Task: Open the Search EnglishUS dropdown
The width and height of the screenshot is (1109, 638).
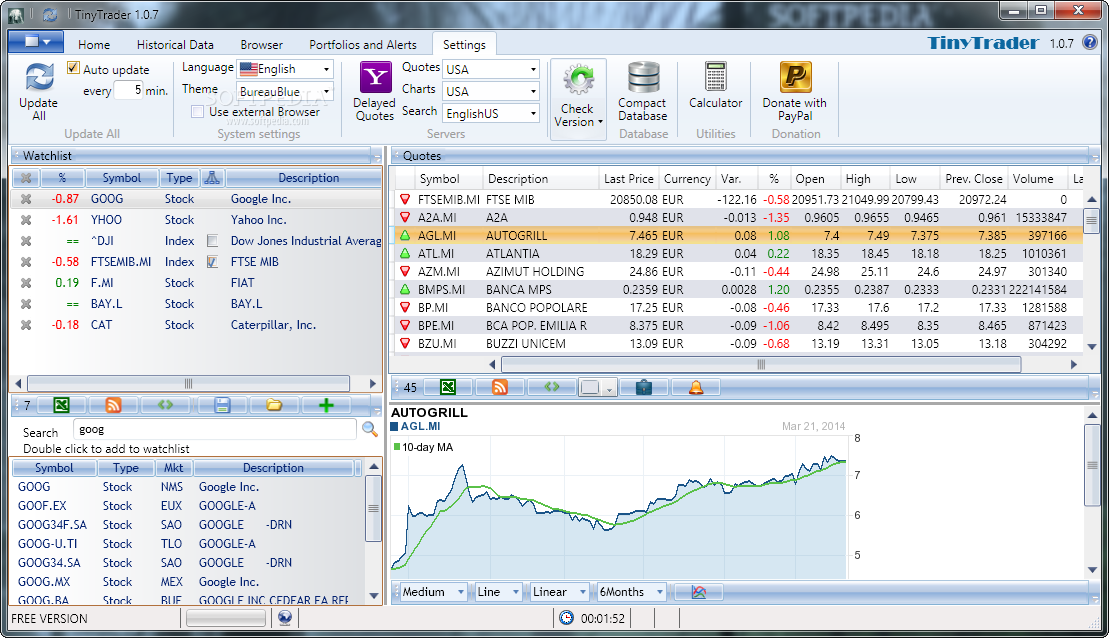Action: [x=491, y=113]
